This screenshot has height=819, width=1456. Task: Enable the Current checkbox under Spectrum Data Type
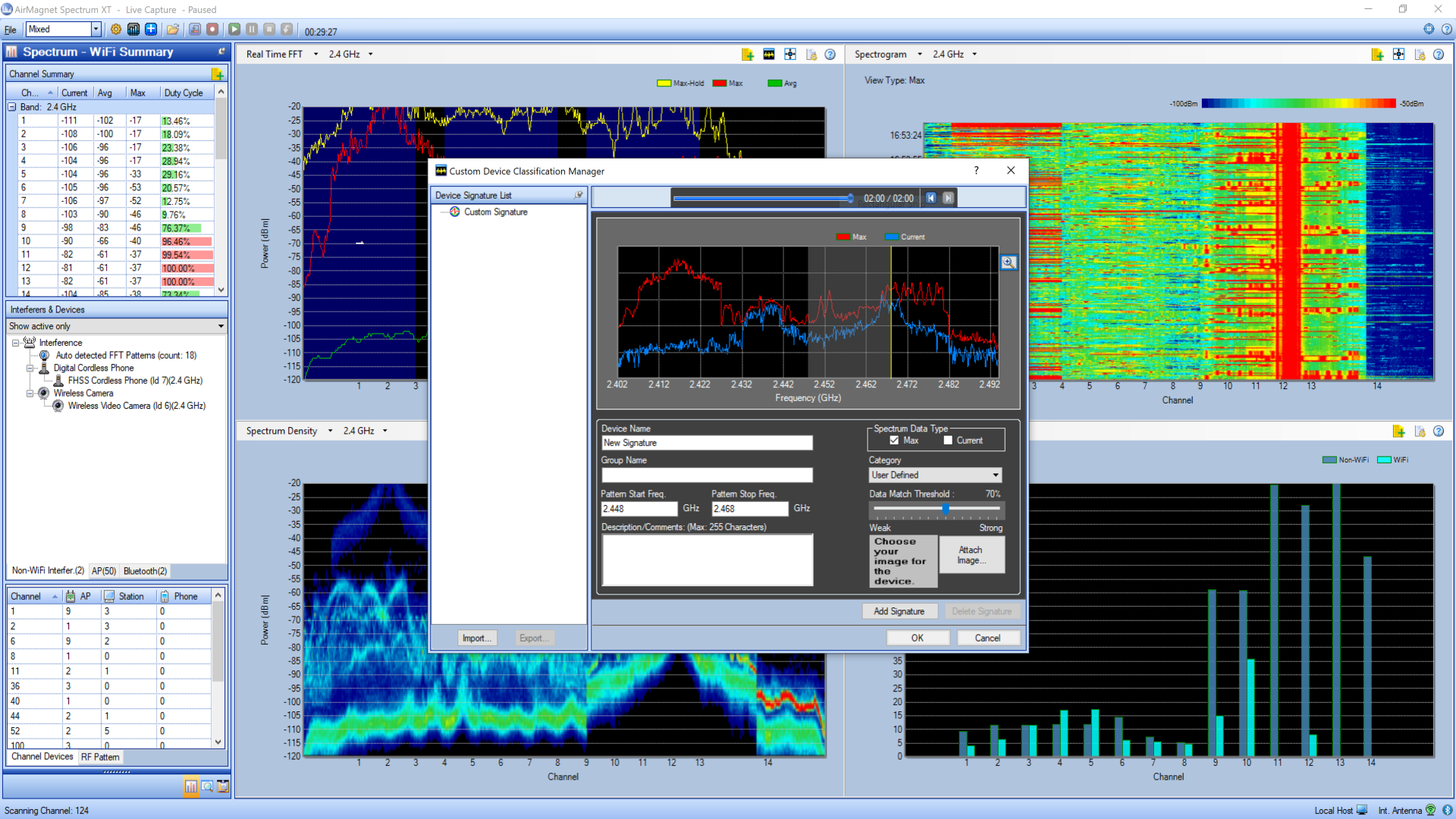949,440
